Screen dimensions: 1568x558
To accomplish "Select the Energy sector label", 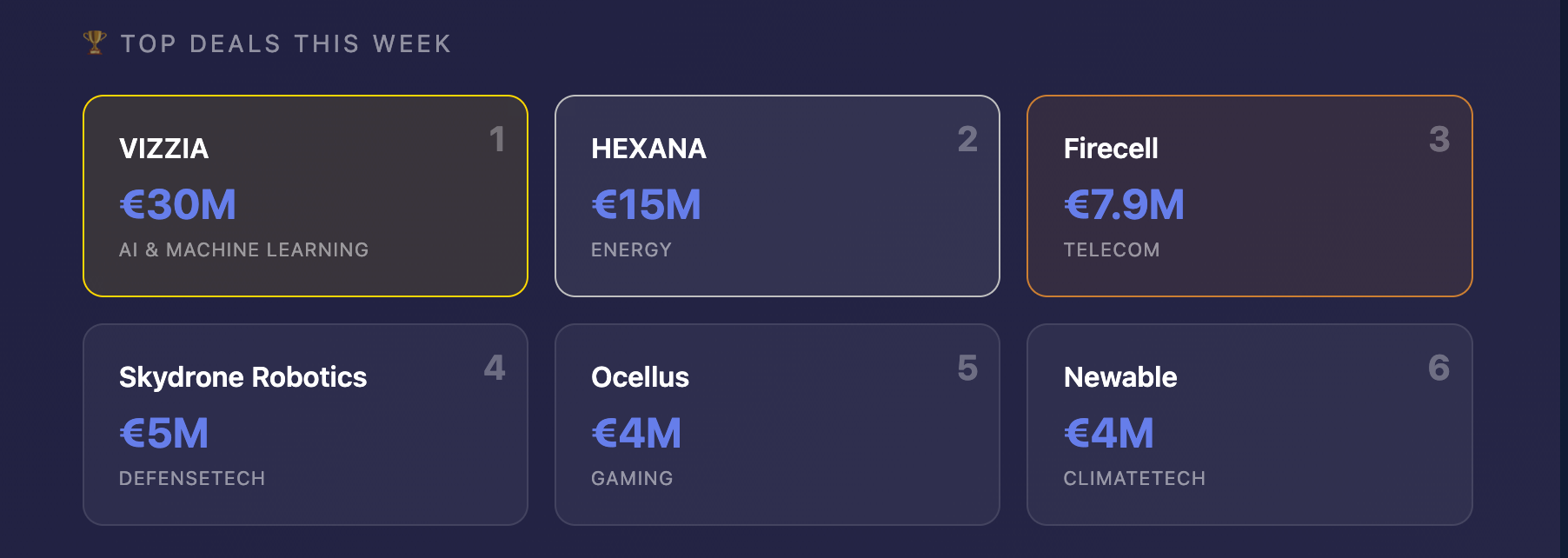I will [x=631, y=250].
